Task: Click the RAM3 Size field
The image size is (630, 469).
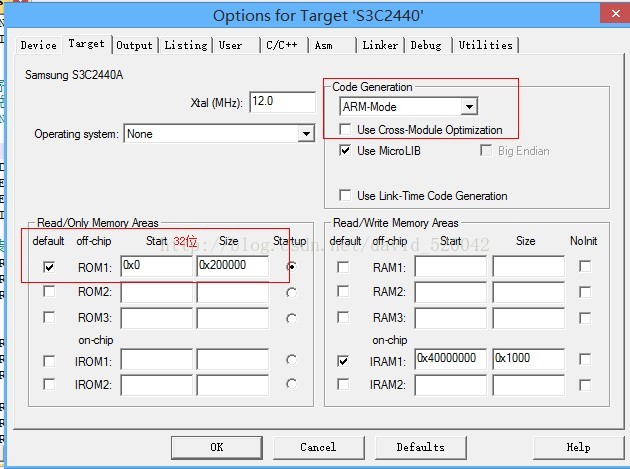Action: click(x=528, y=318)
